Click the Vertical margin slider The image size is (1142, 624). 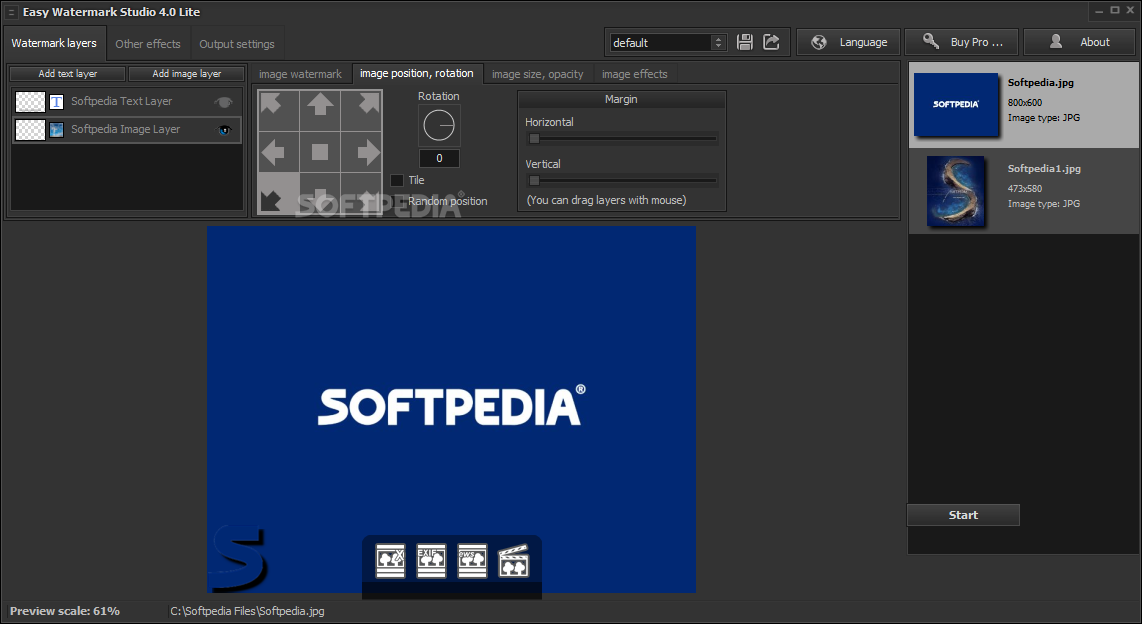(x=622, y=181)
